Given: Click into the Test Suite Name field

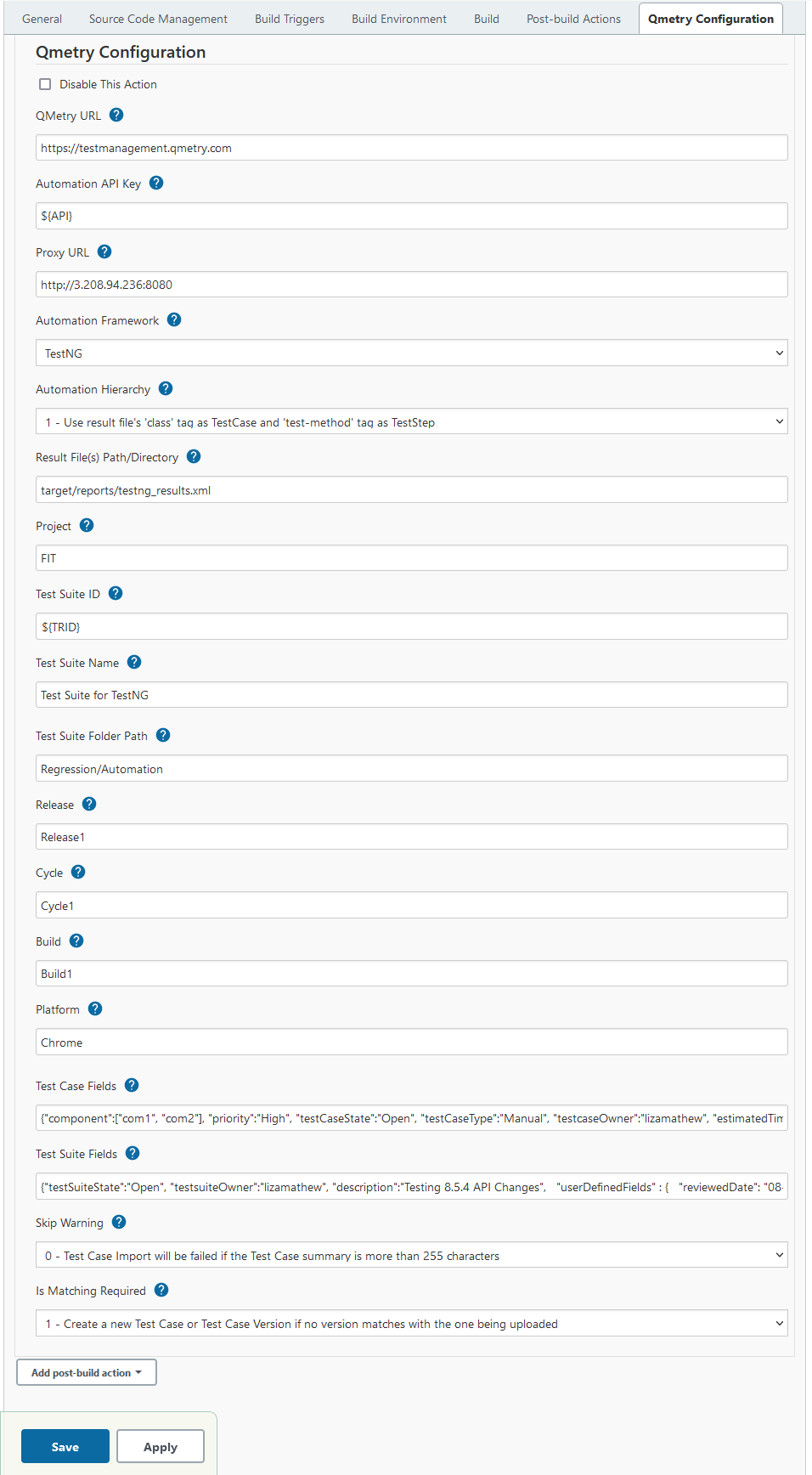Looking at the screenshot, I should coord(411,695).
